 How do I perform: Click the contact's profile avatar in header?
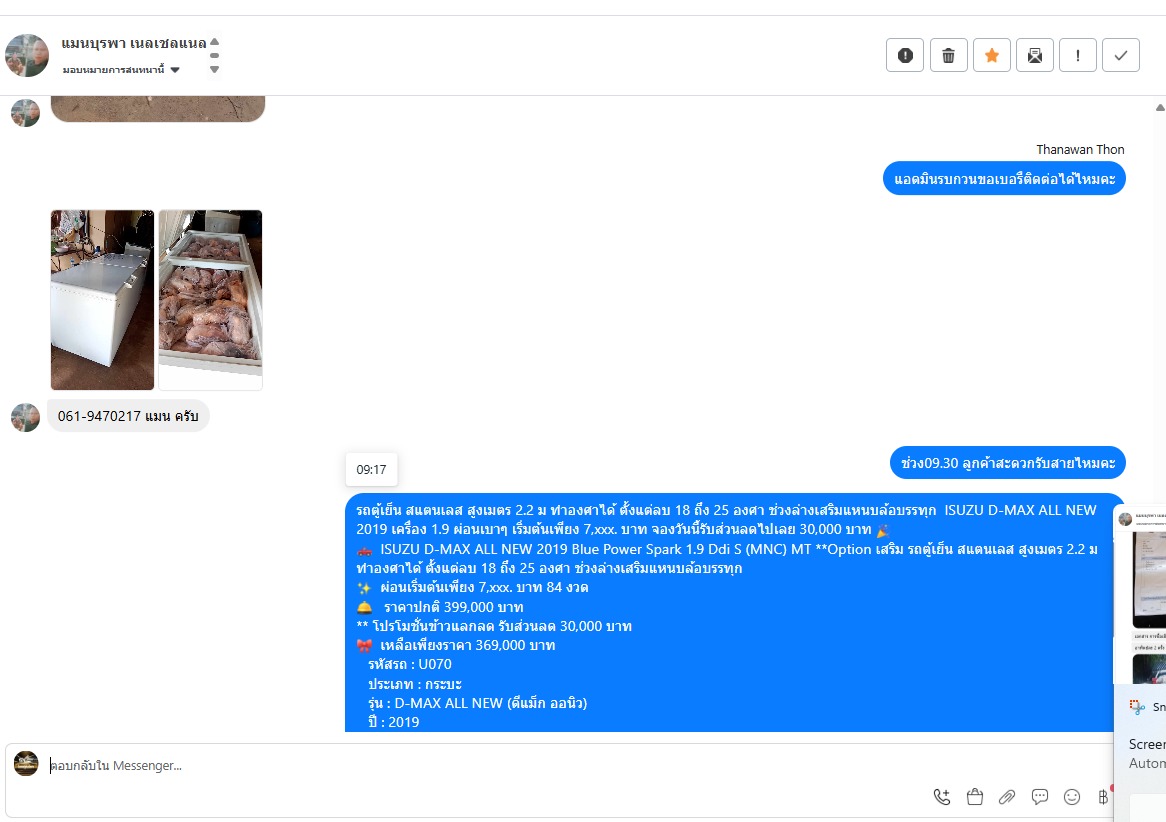point(27,55)
